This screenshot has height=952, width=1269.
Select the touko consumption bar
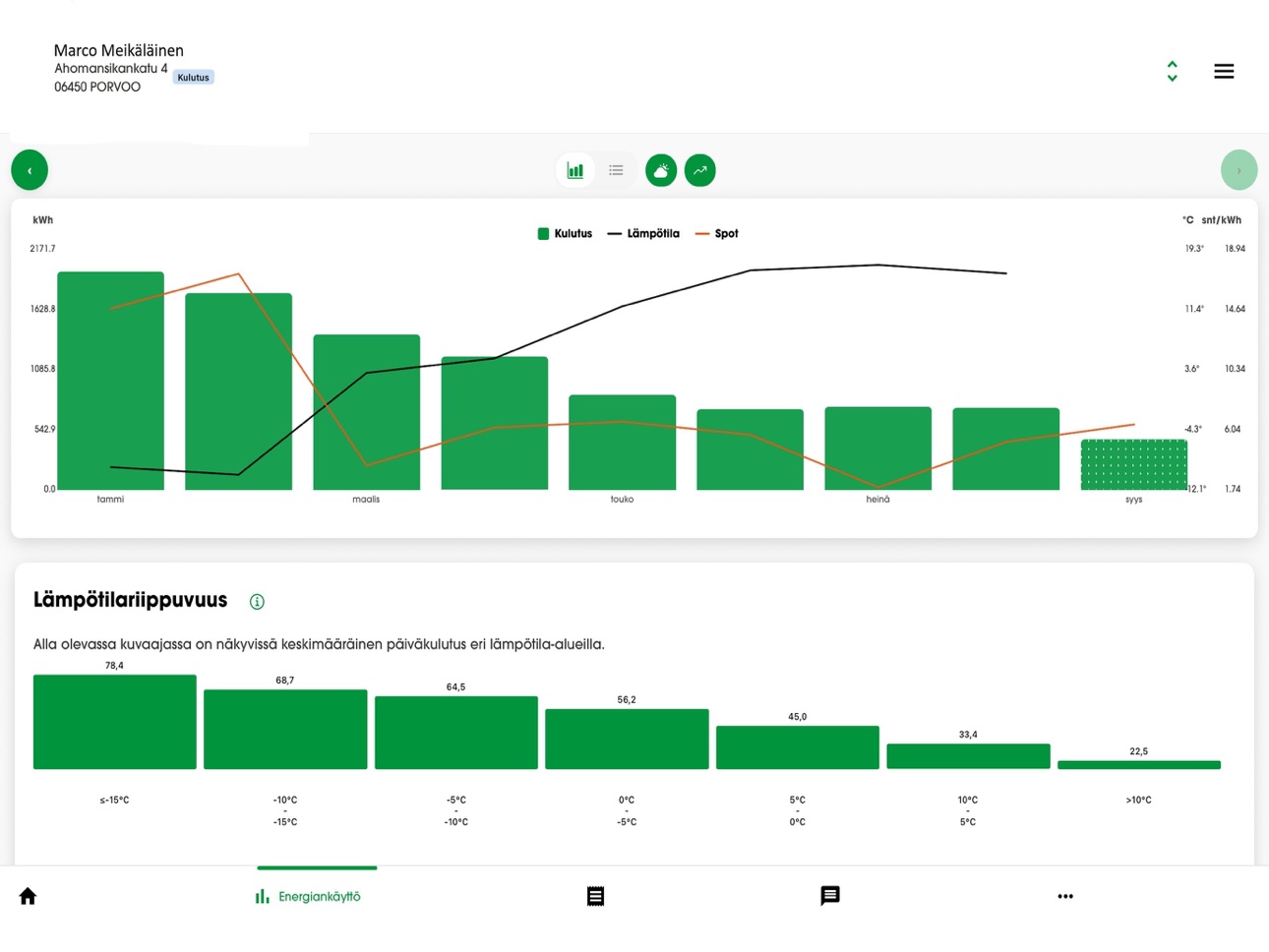point(623,443)
